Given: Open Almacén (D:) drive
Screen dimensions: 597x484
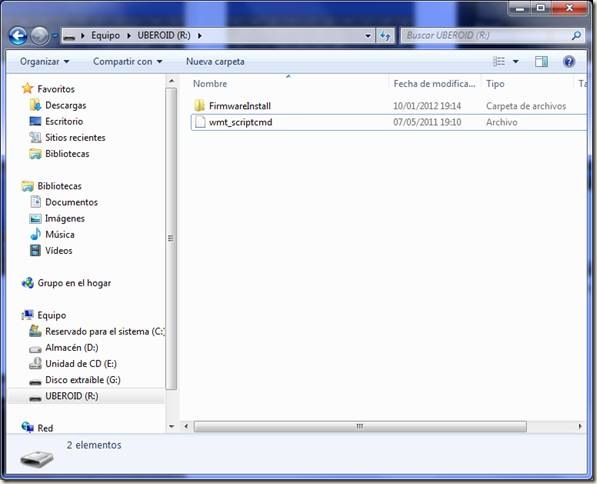Looking at the screenshot, I should (x=72, y=348).
